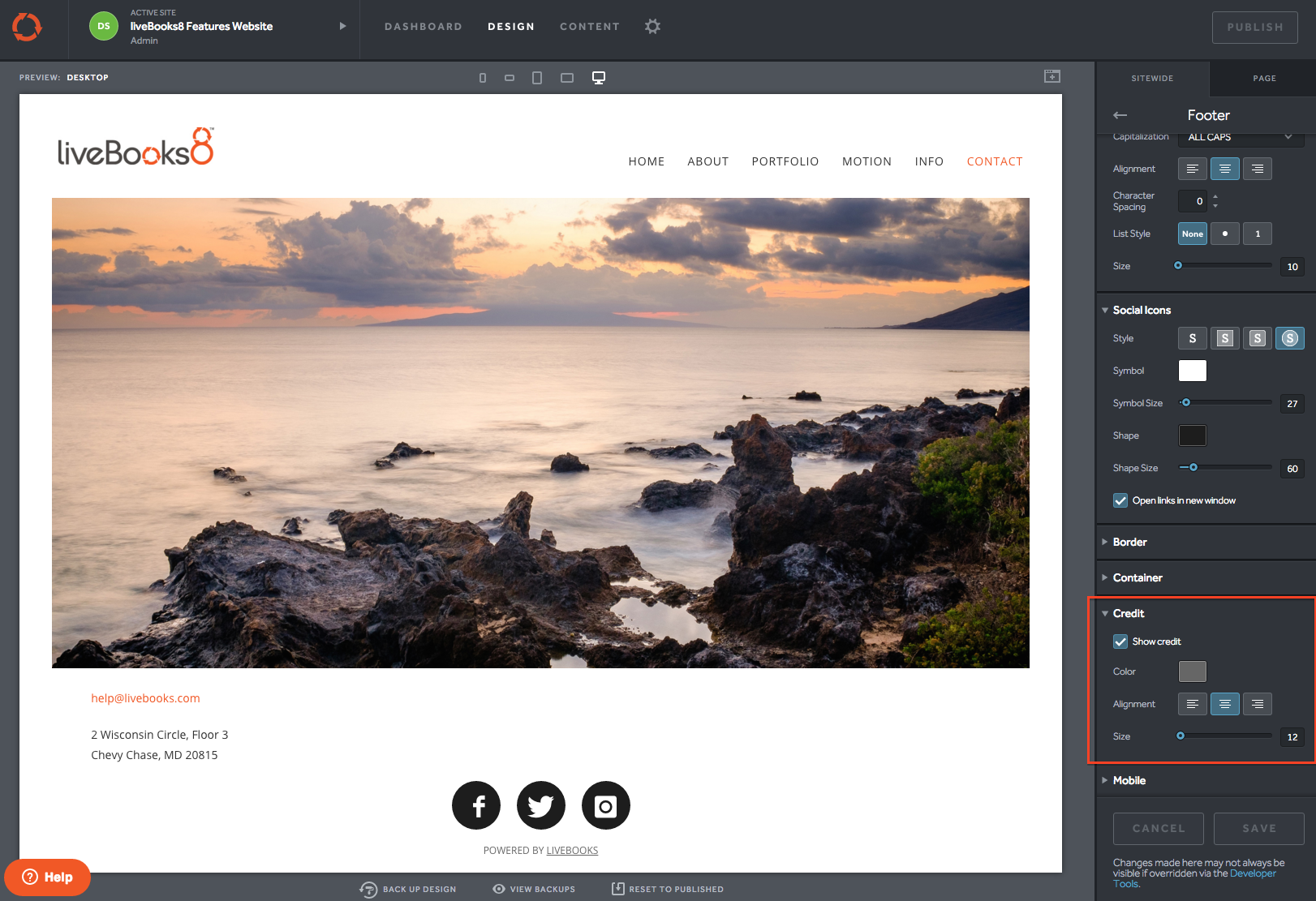
Task: Expand the Border section
Action: click(1129, 542)
